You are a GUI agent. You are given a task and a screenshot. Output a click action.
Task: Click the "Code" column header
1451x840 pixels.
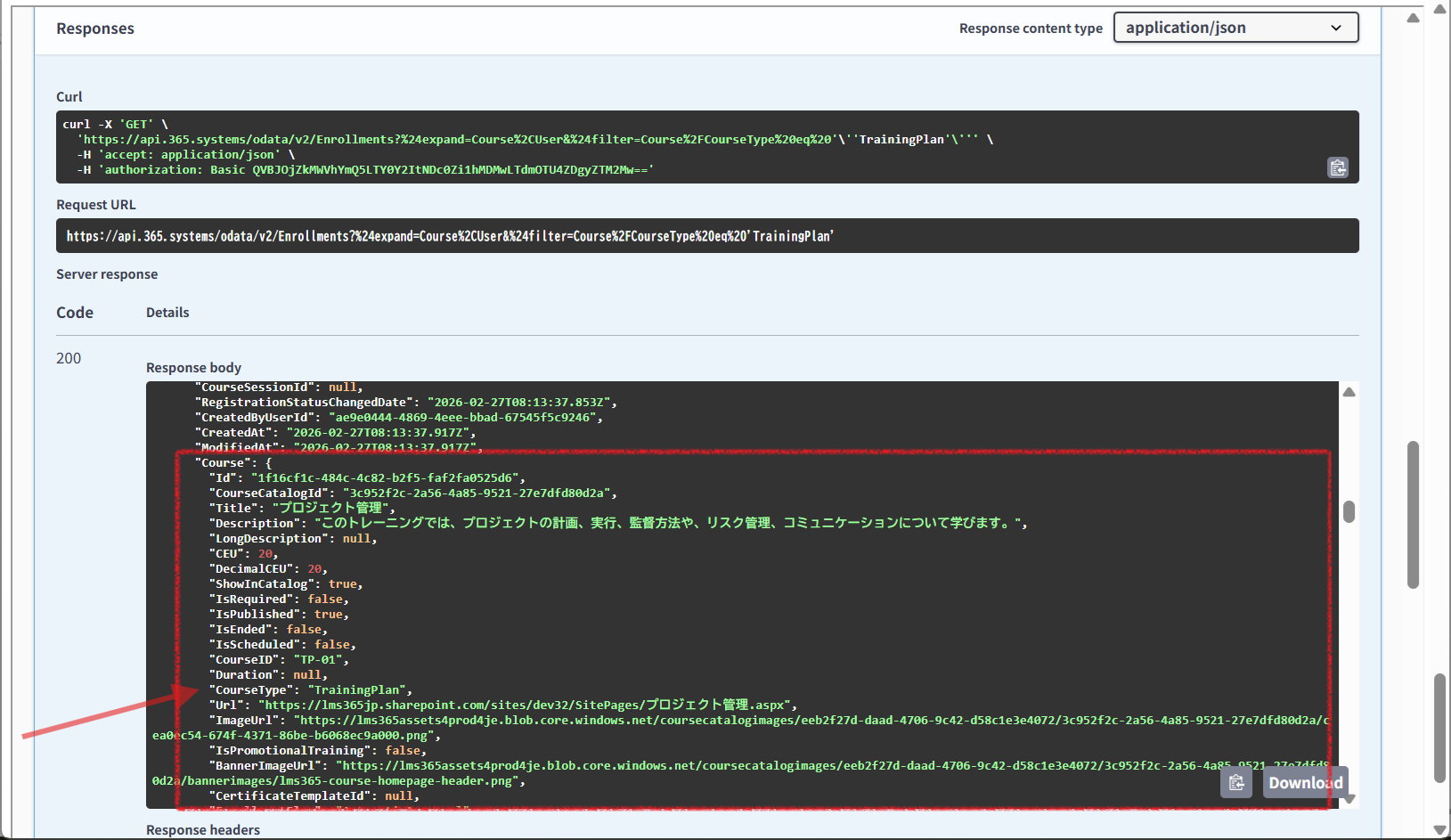coord(75,313)
